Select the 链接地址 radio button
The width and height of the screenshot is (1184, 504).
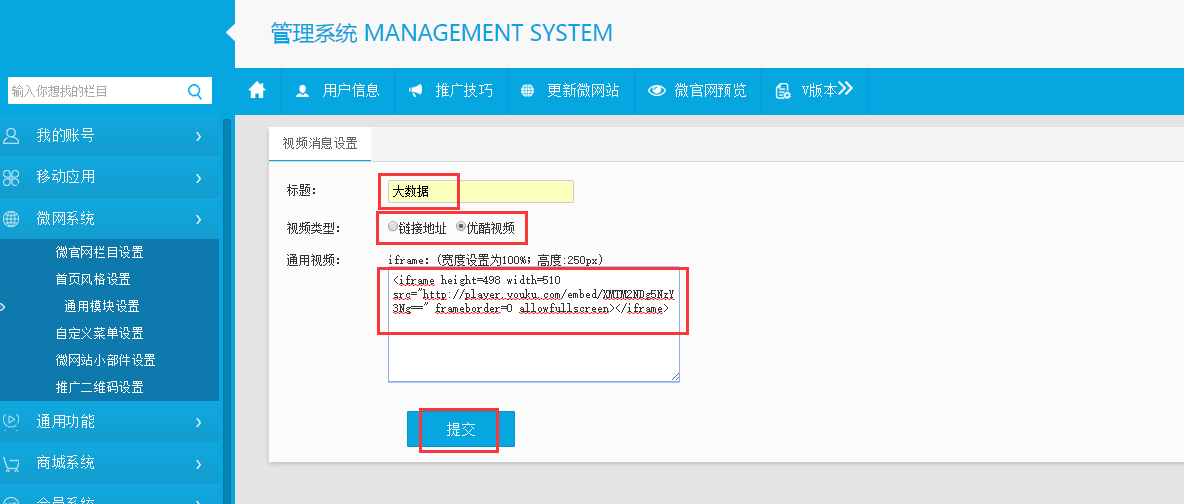tap(393, 227)
